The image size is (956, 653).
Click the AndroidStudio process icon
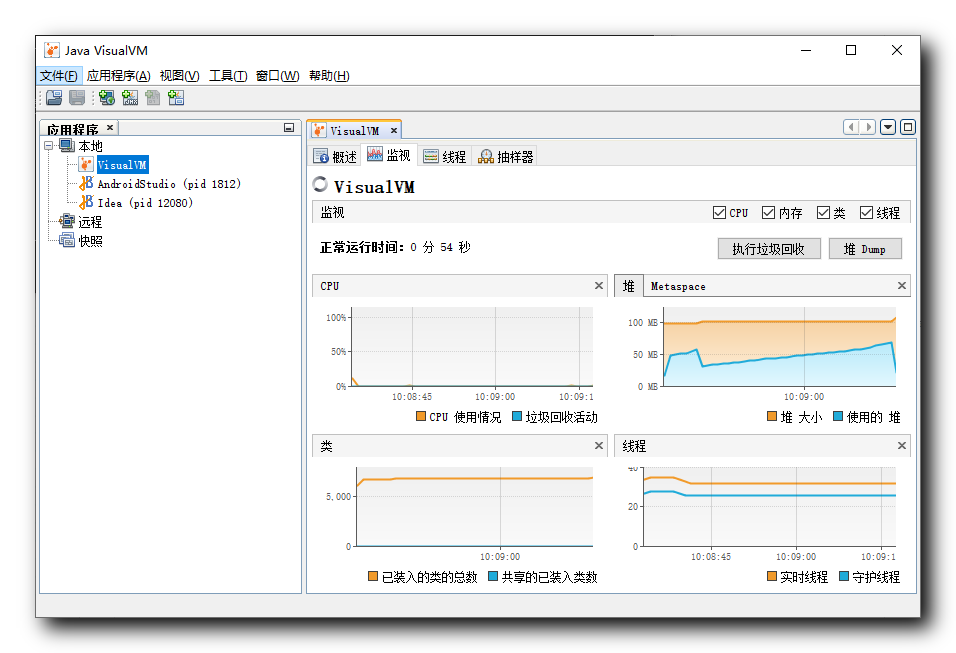86,184
